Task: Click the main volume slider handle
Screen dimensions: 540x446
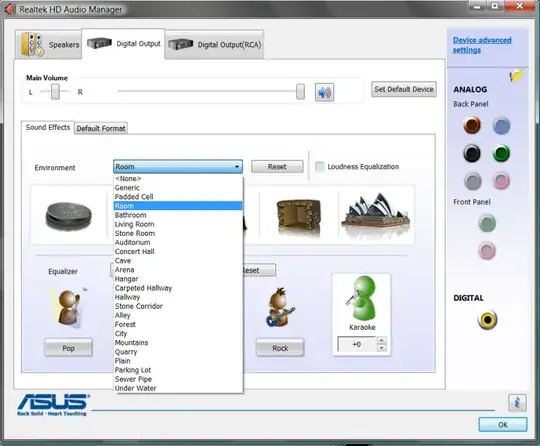Action: (300, 91)
